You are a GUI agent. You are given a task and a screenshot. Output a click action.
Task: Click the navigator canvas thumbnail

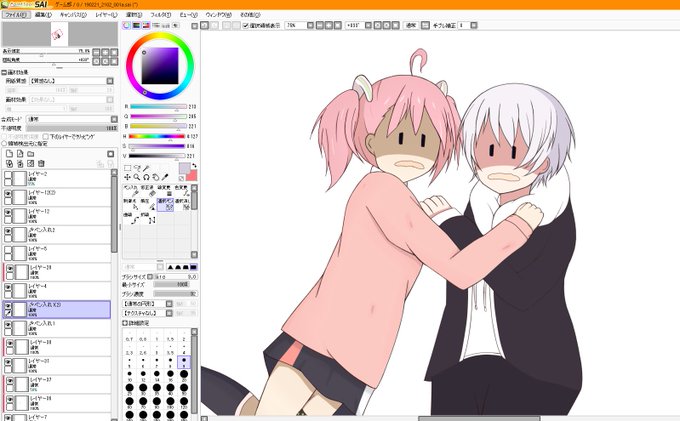tap(59, 34)
